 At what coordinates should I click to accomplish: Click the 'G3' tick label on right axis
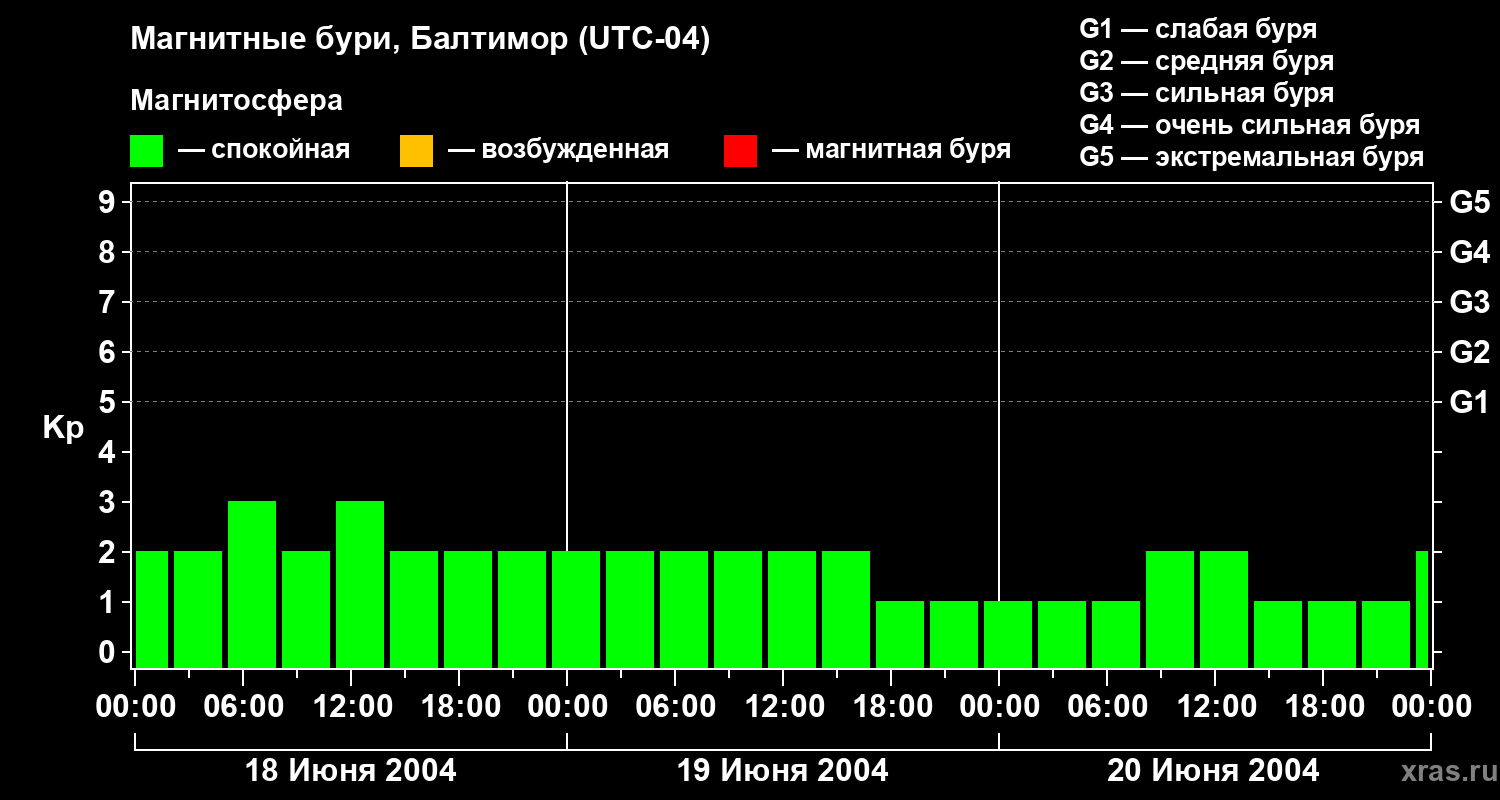(x=1469, y=302)
